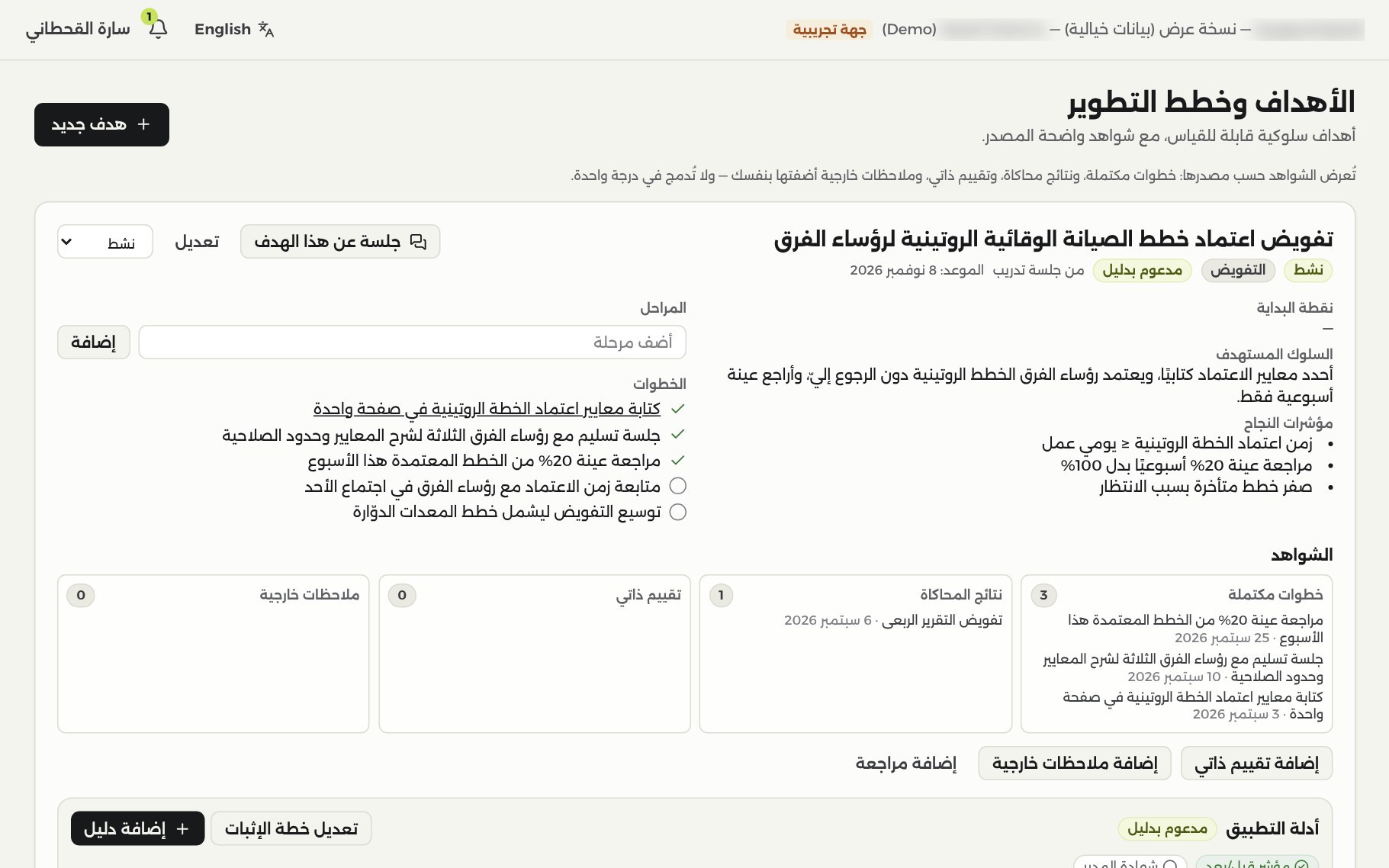This screenshot has width=1389, height=868.
Task: Click 'إضافة' to add a stage
Action: 94,342
